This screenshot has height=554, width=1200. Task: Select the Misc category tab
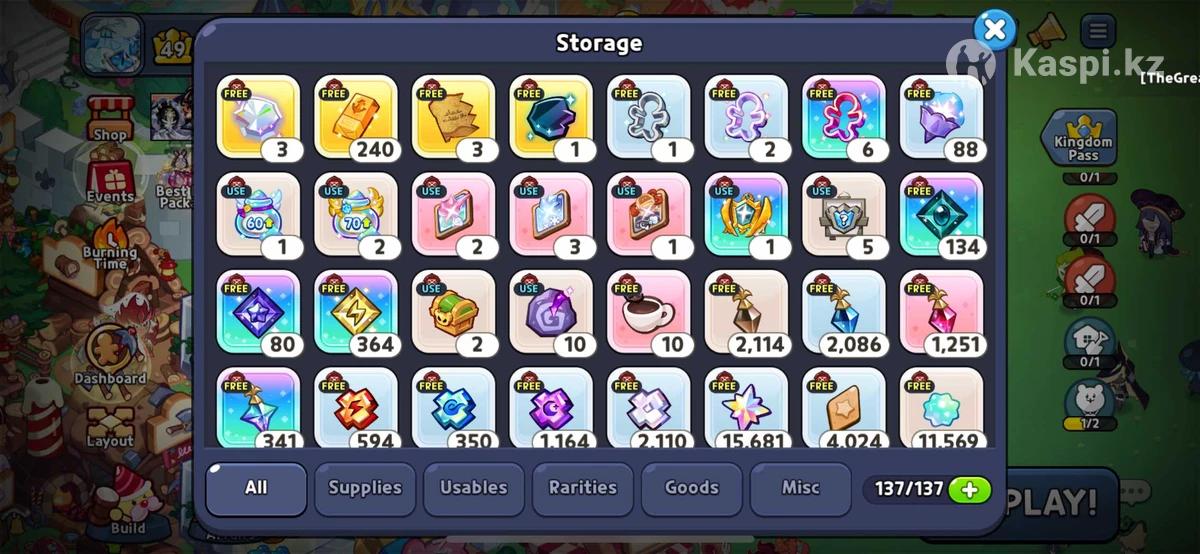(801, 488)
